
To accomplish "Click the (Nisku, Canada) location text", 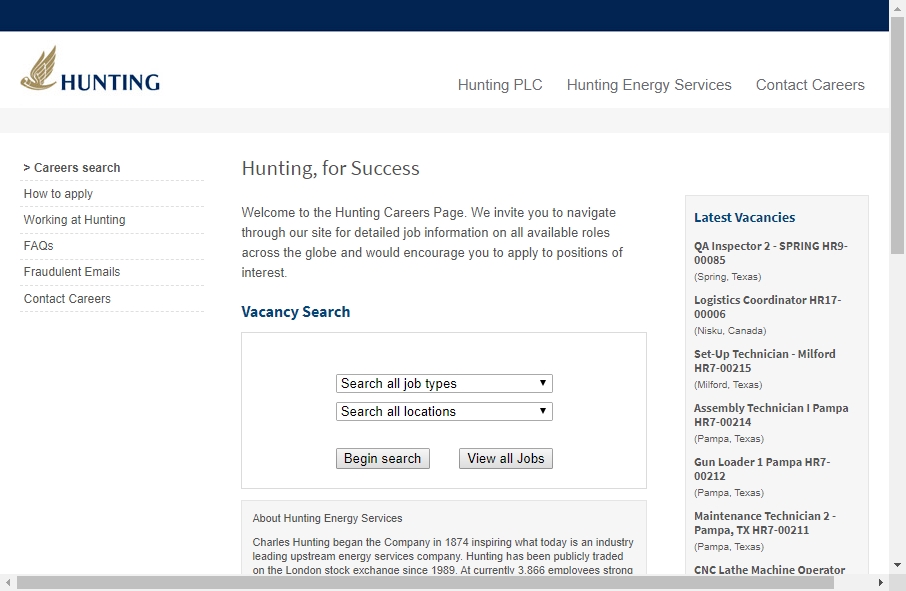I will pos(730,330).
